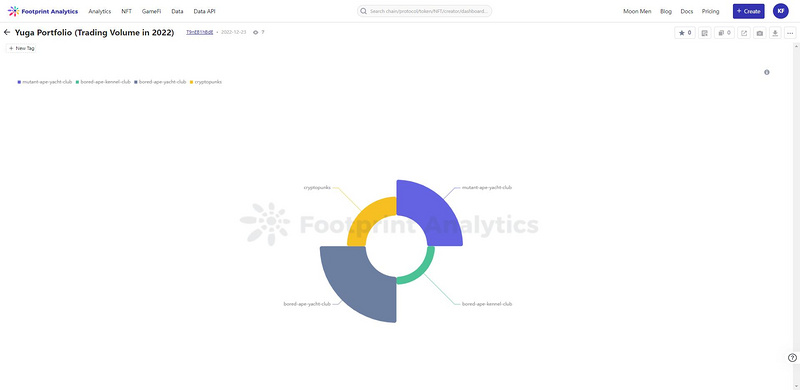This screenshot has width=800, height=390.
Task: Click the search magnifier icon
Action: point(363,11)
